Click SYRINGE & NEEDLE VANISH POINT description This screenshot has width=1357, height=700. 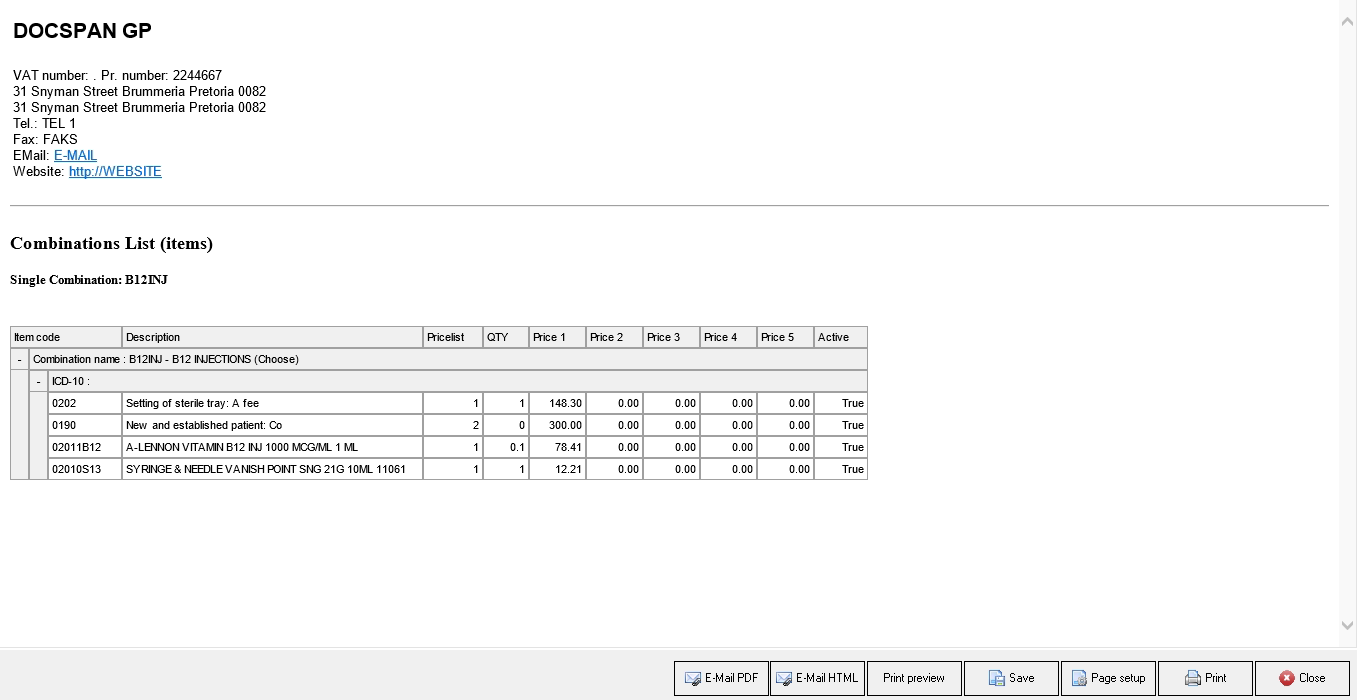click(272, 469)
